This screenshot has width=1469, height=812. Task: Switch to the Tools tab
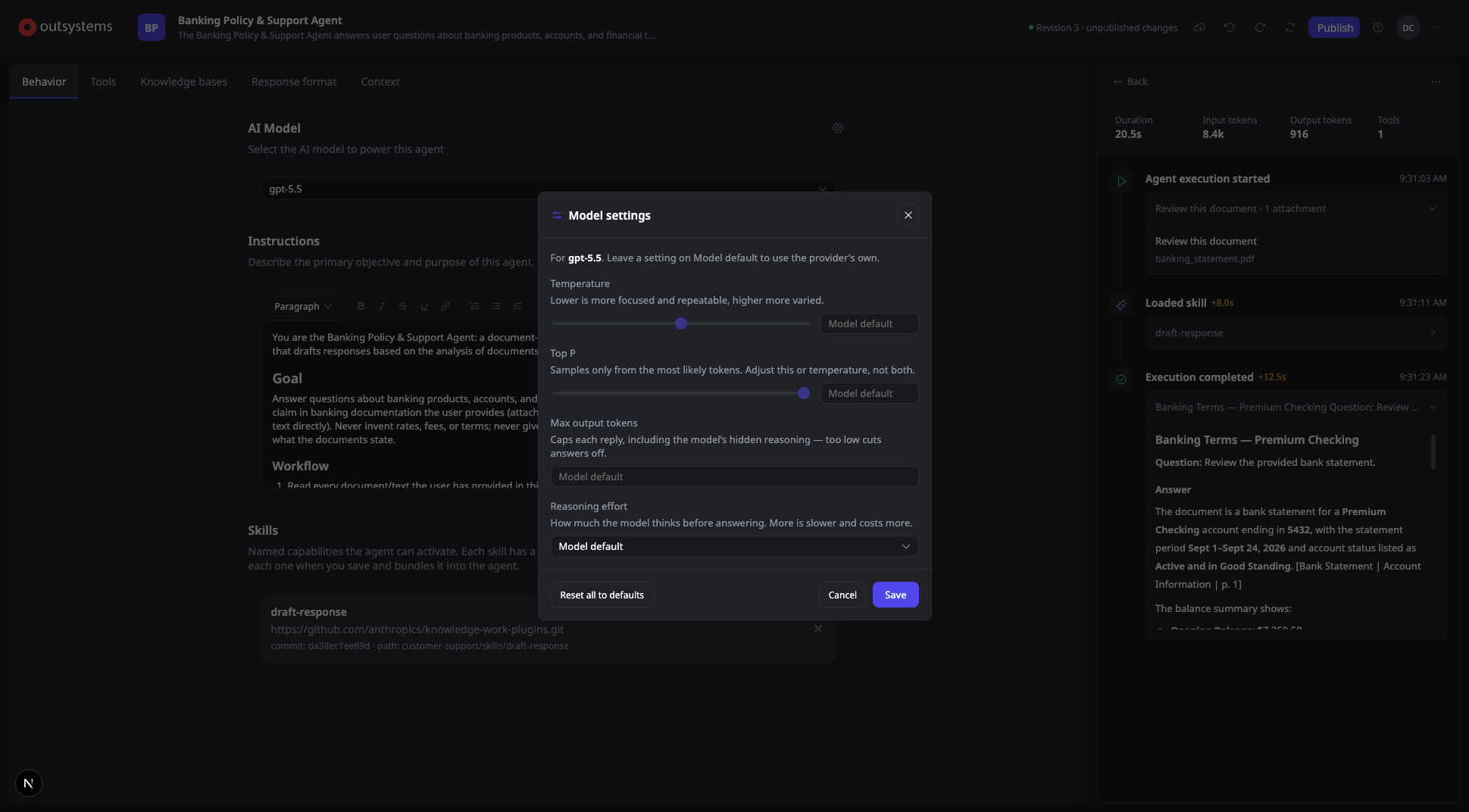click(x=103, y=82)
